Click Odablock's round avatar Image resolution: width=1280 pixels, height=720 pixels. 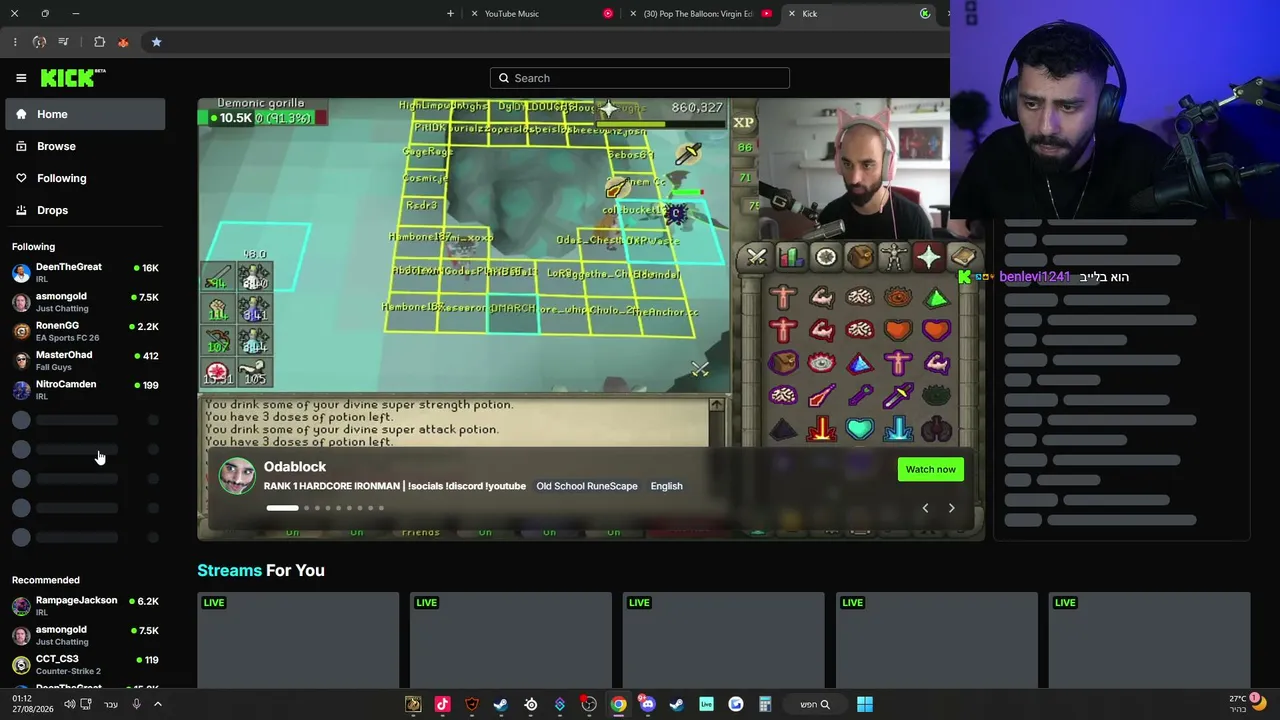tap(237, 476)
